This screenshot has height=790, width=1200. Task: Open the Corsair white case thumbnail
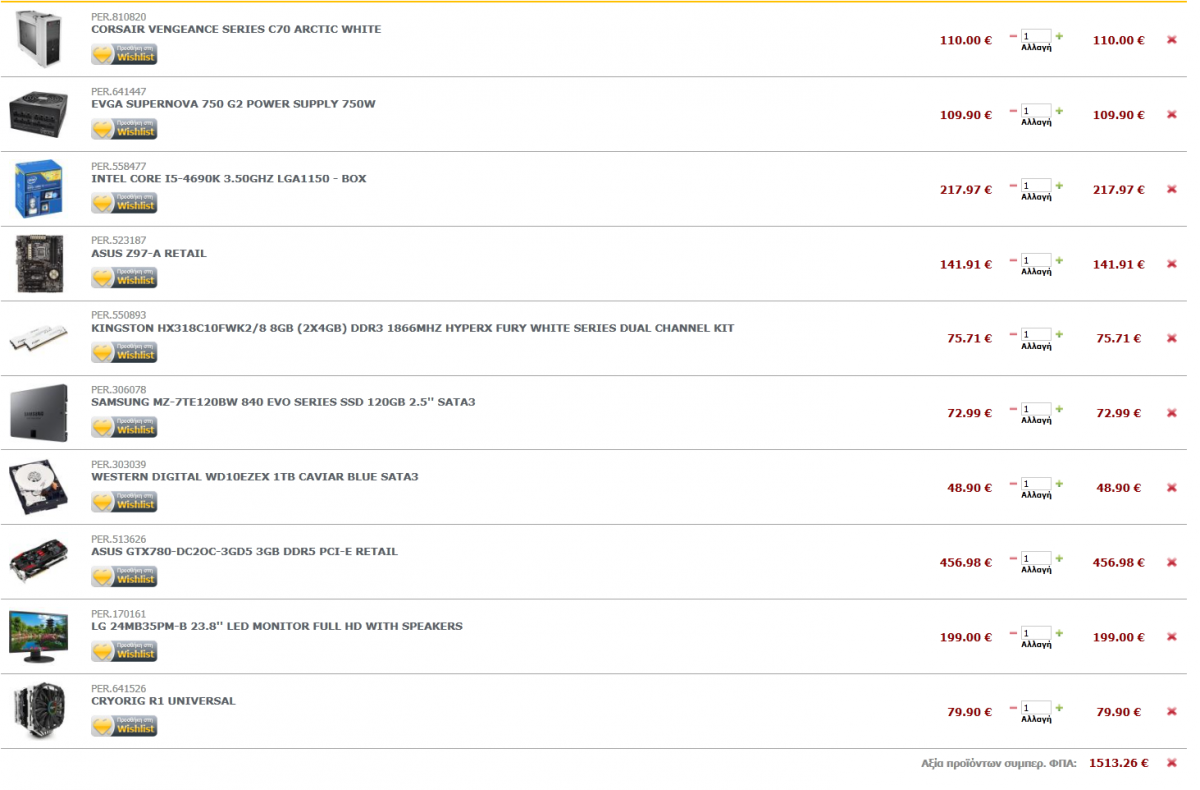click(39, 38)
